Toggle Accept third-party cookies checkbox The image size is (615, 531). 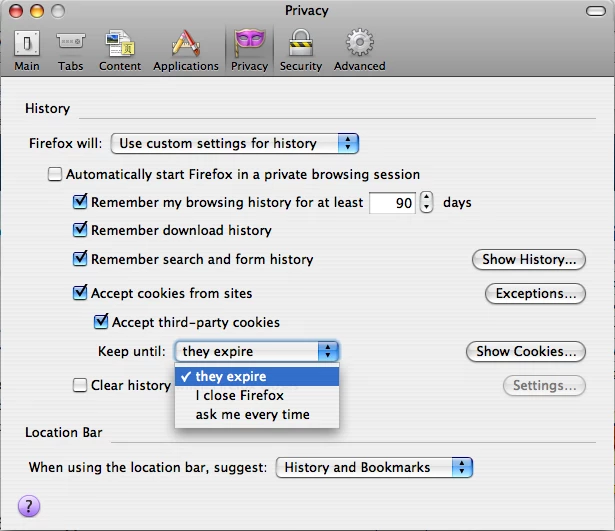click(101, 322)
